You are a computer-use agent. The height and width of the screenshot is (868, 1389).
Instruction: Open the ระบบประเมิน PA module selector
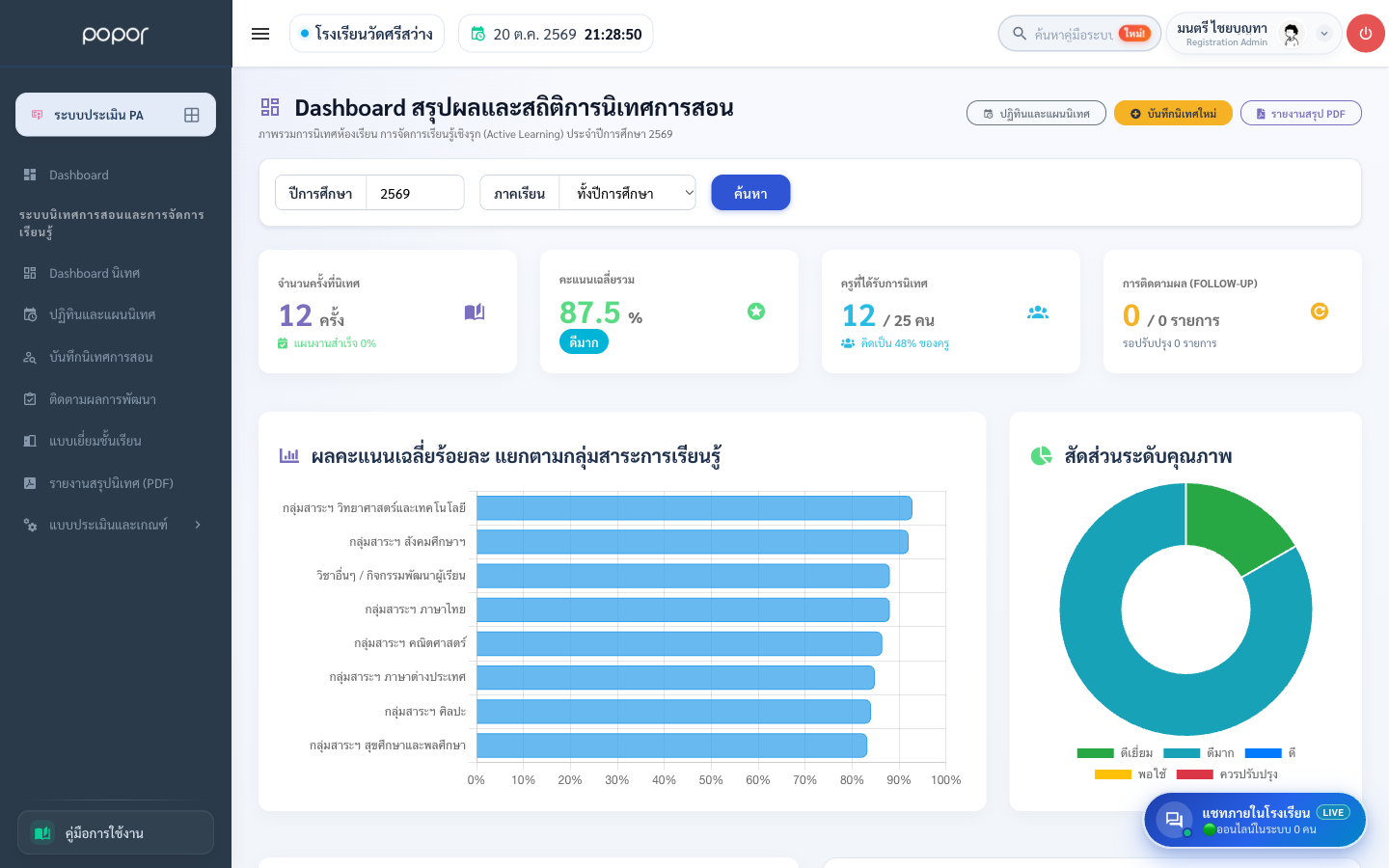(x=116, y=115)
